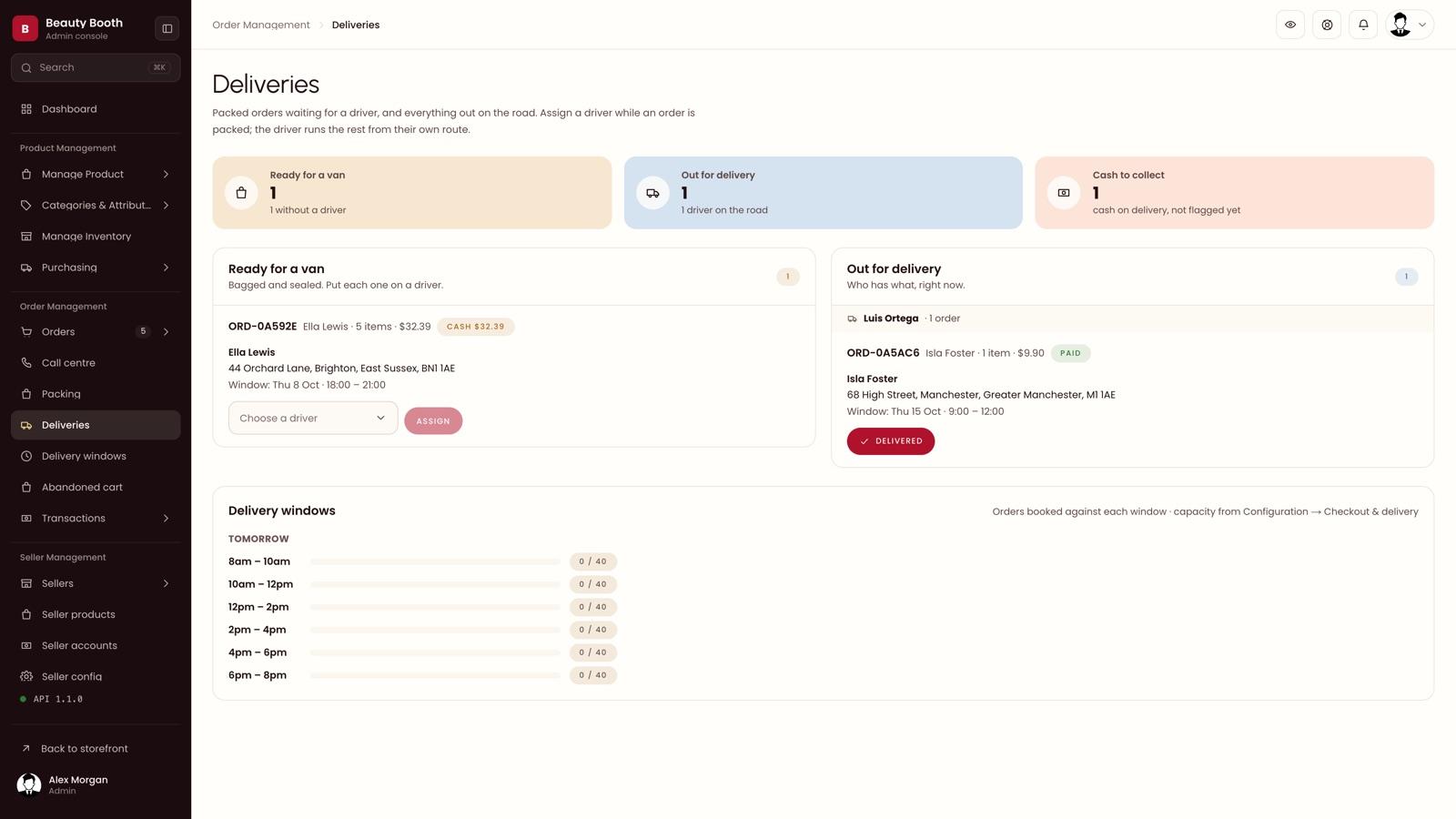Screen dimensions: 1456x819
Task: Open the user avatar menu in header
Action: tap(1410, 25)
